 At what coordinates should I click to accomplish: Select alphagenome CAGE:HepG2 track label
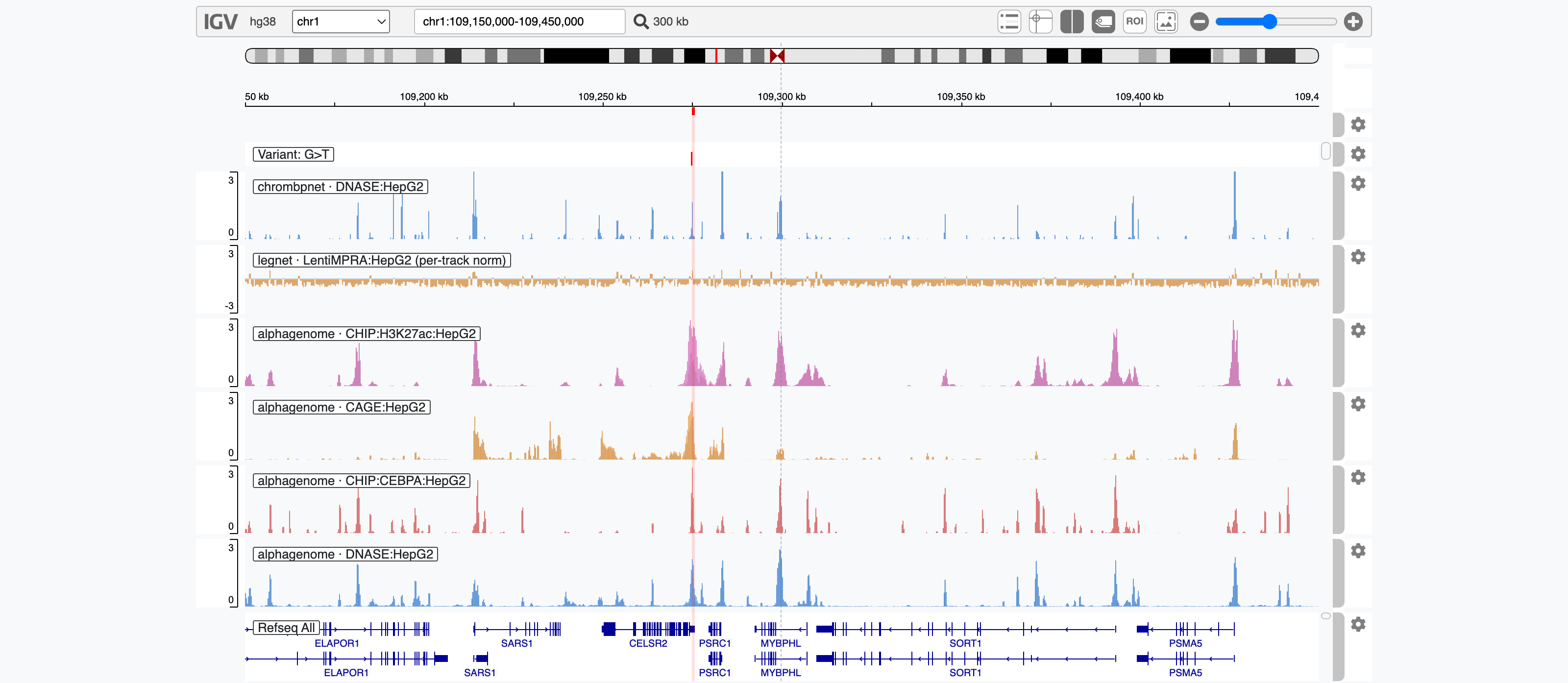[342, 407]
